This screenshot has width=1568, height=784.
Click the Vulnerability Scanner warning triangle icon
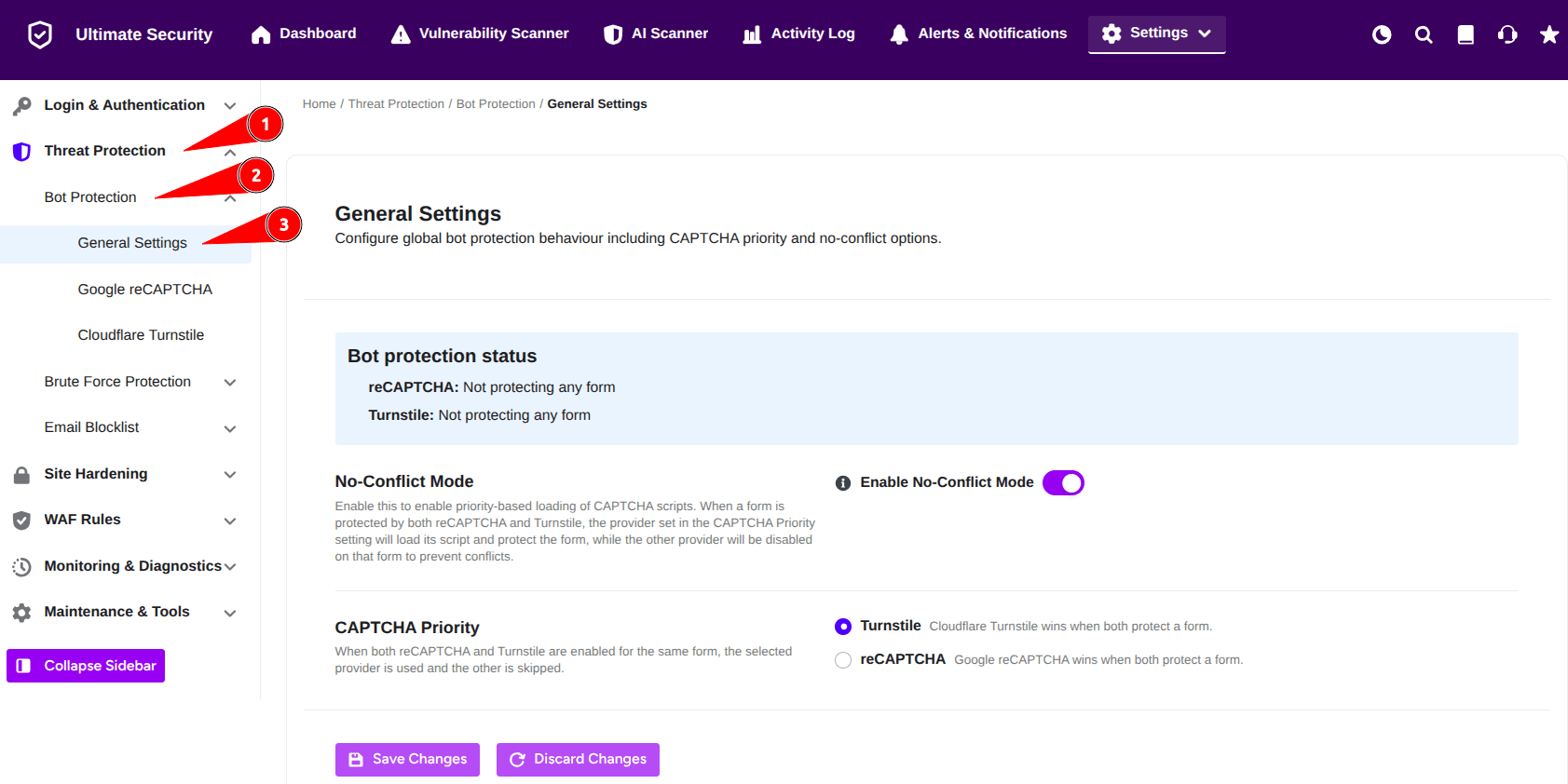(401, 34)
